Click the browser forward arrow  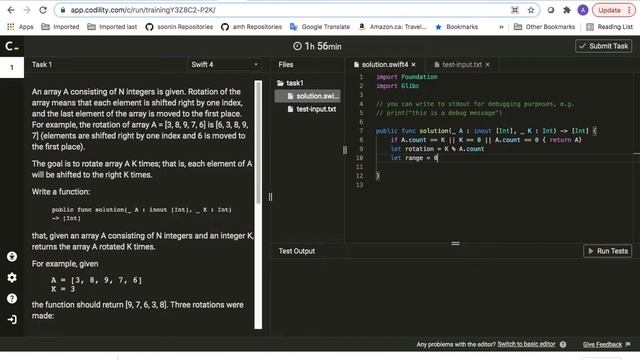pos(27,10)
